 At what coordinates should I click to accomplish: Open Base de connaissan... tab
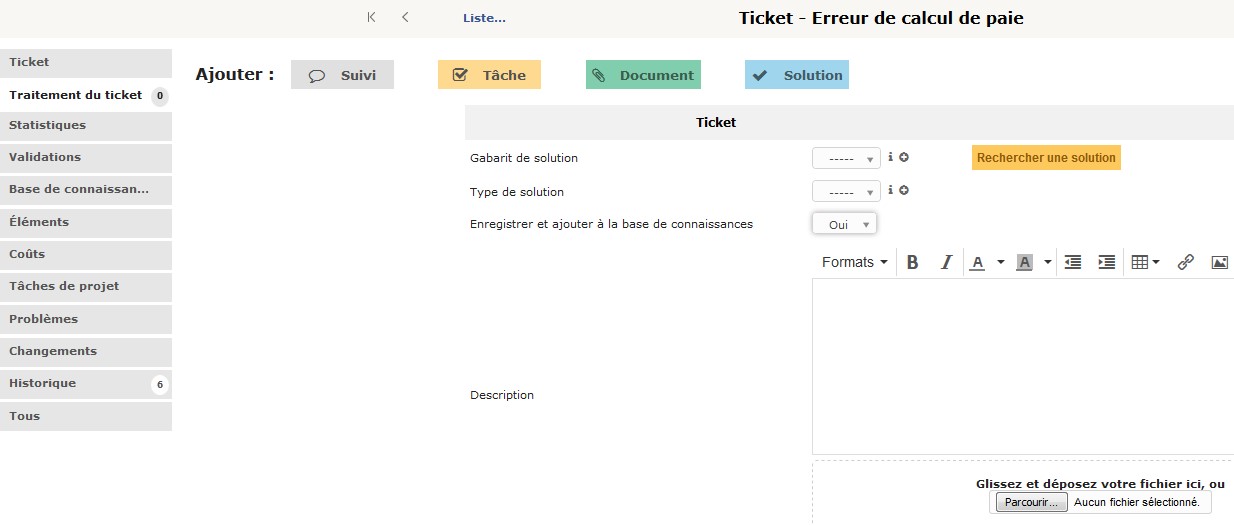(x=86, y=190)
